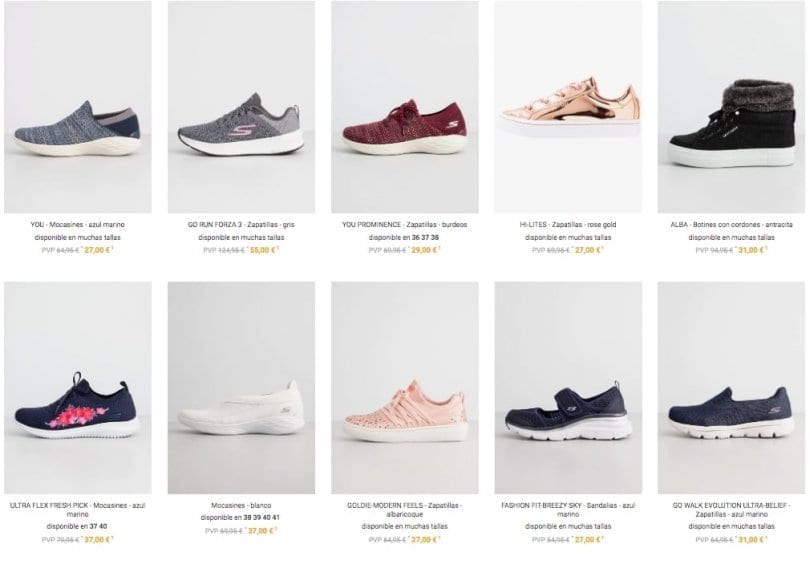810x564 pixels.
Task: Click the "YOU - Mocasines - azul marino" title
Action: (x=77, y=225)
